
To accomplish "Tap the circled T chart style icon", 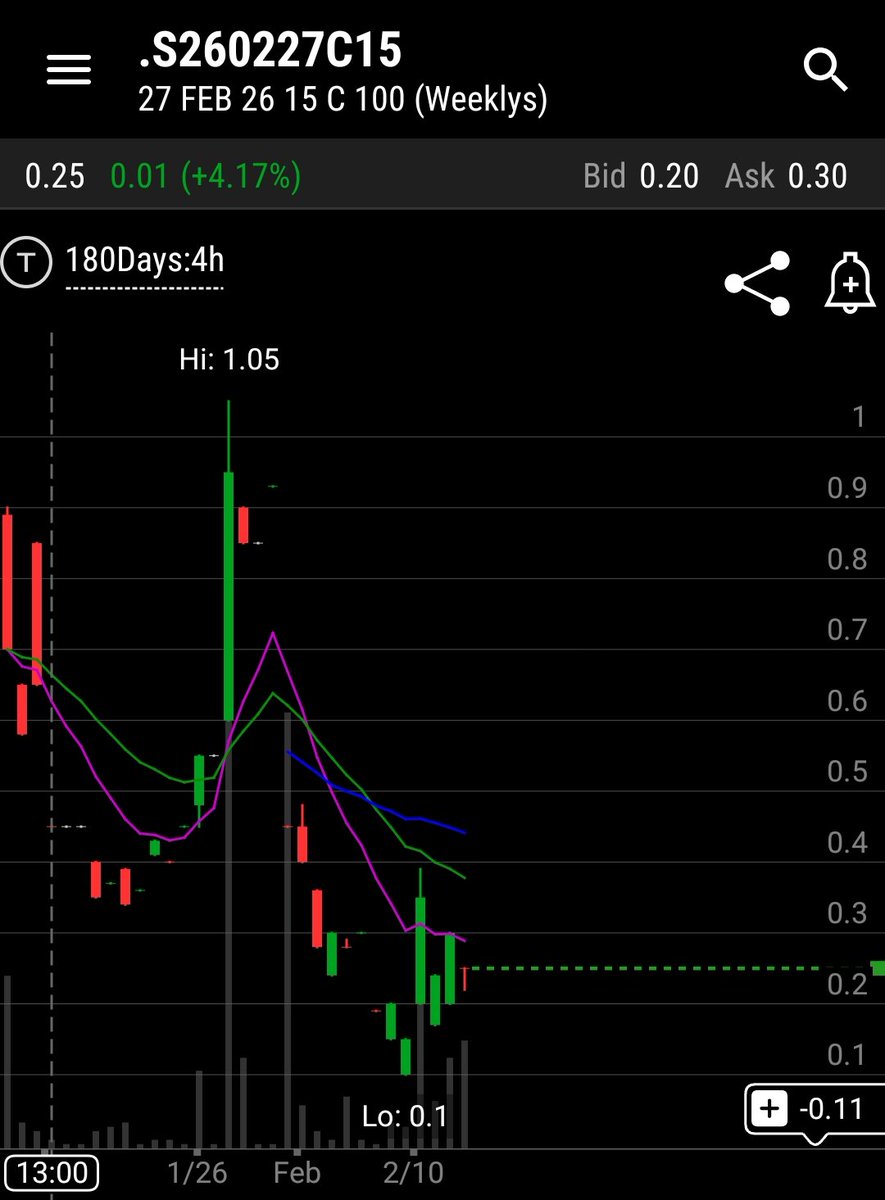I will [27, 263].
